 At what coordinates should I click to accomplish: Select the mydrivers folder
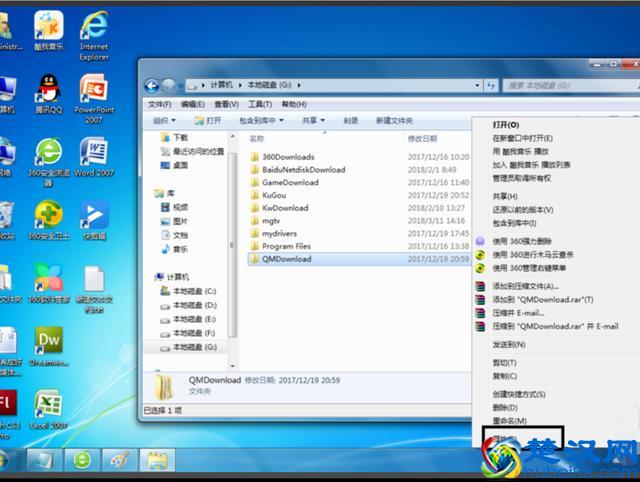(x=279, y=233)
